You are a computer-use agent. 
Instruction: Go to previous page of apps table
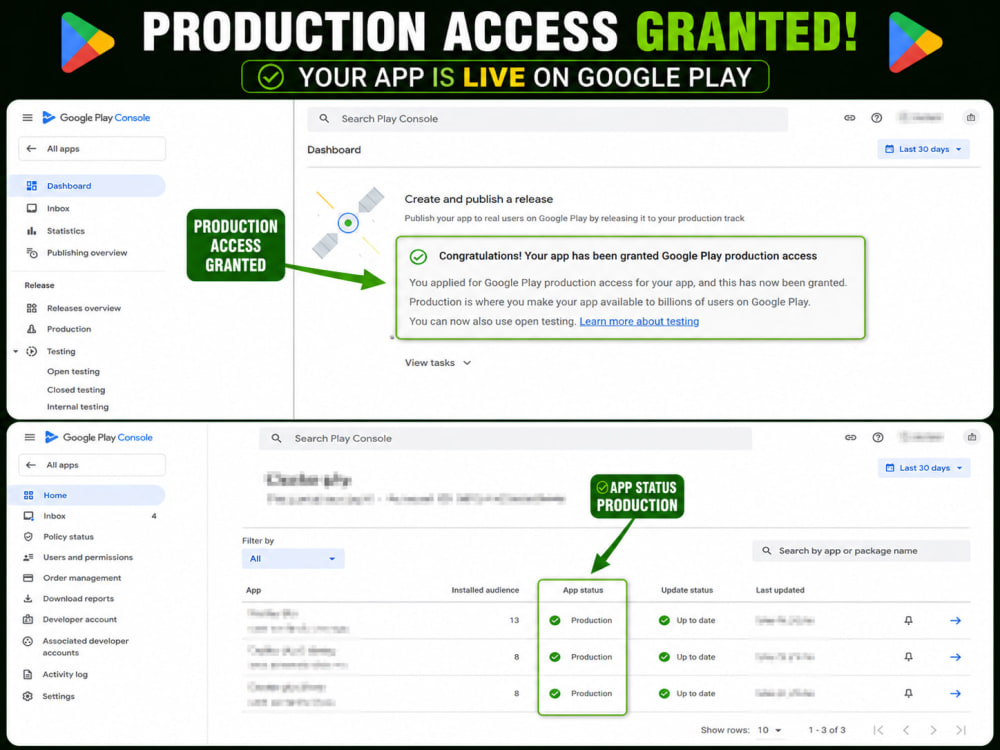(906, 730)
